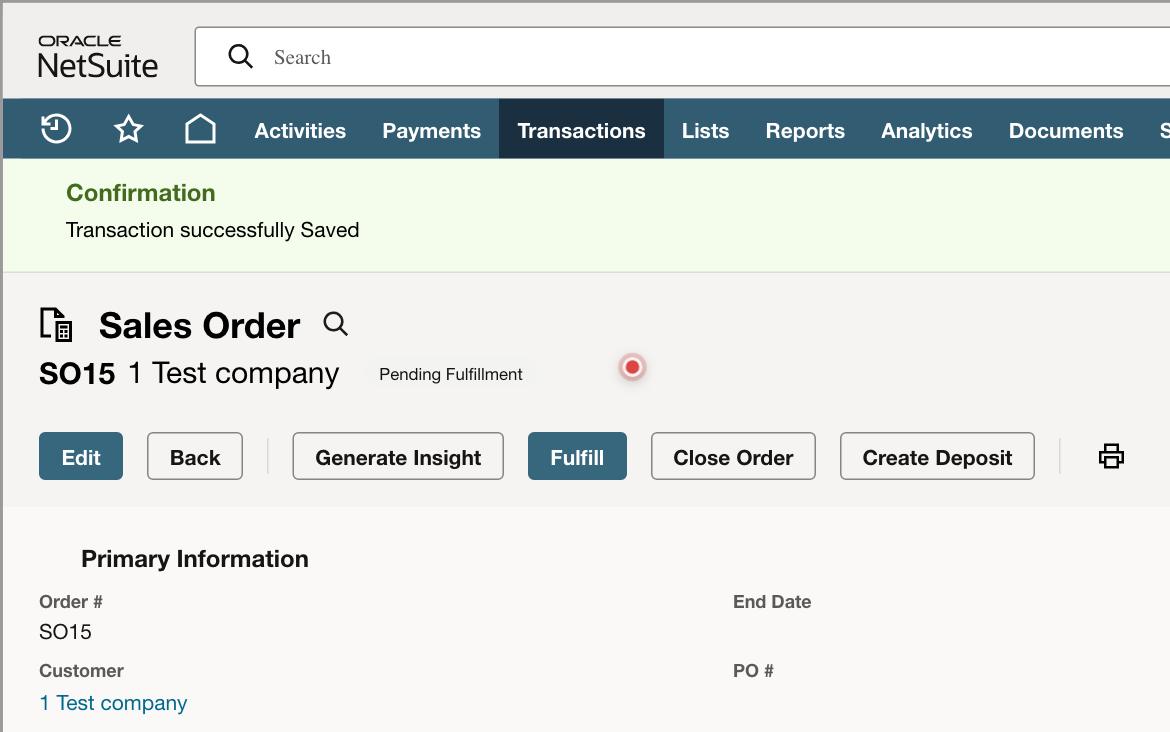The image size is (1170, 732).
Task: Click the Create Deposit button
Action: pyautogui.click(x=937, y=456)
